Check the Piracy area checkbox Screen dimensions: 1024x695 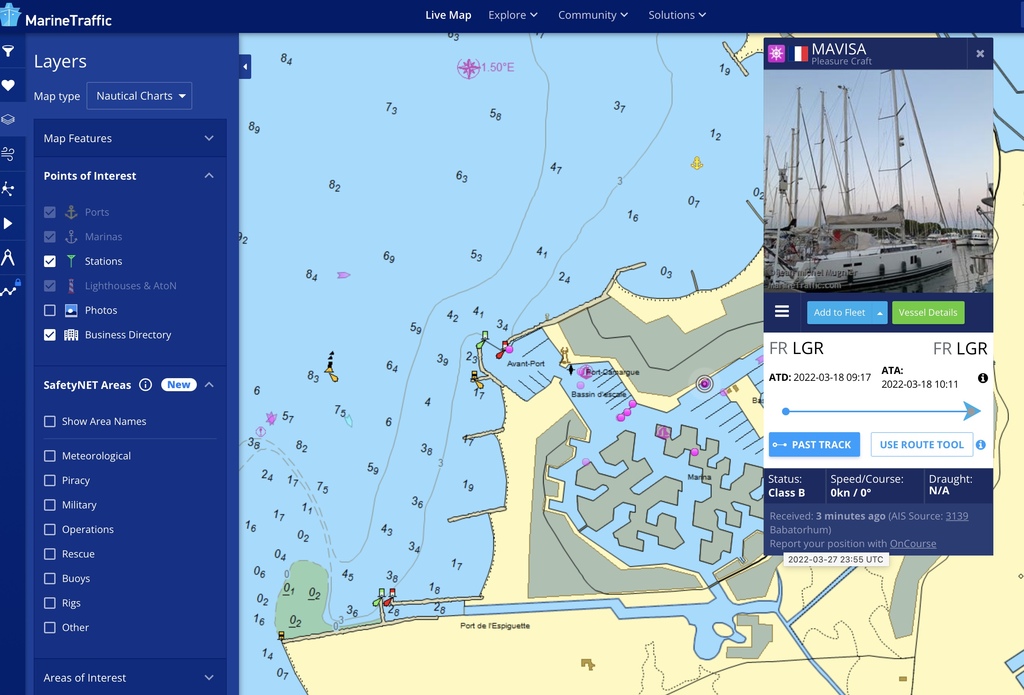click(x=50, y=480)
